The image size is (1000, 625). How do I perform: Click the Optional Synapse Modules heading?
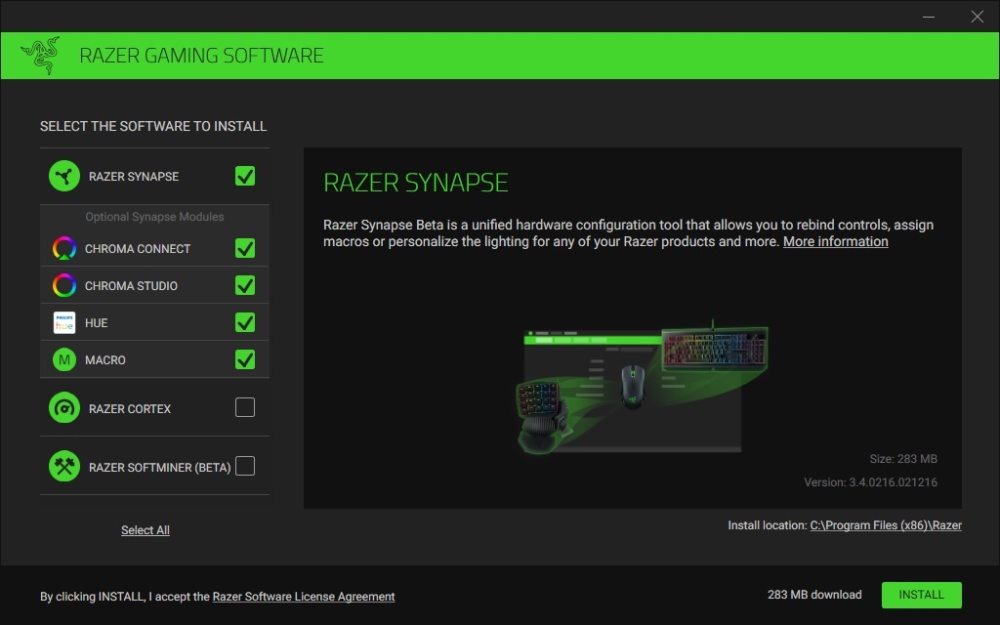[155, 217]
